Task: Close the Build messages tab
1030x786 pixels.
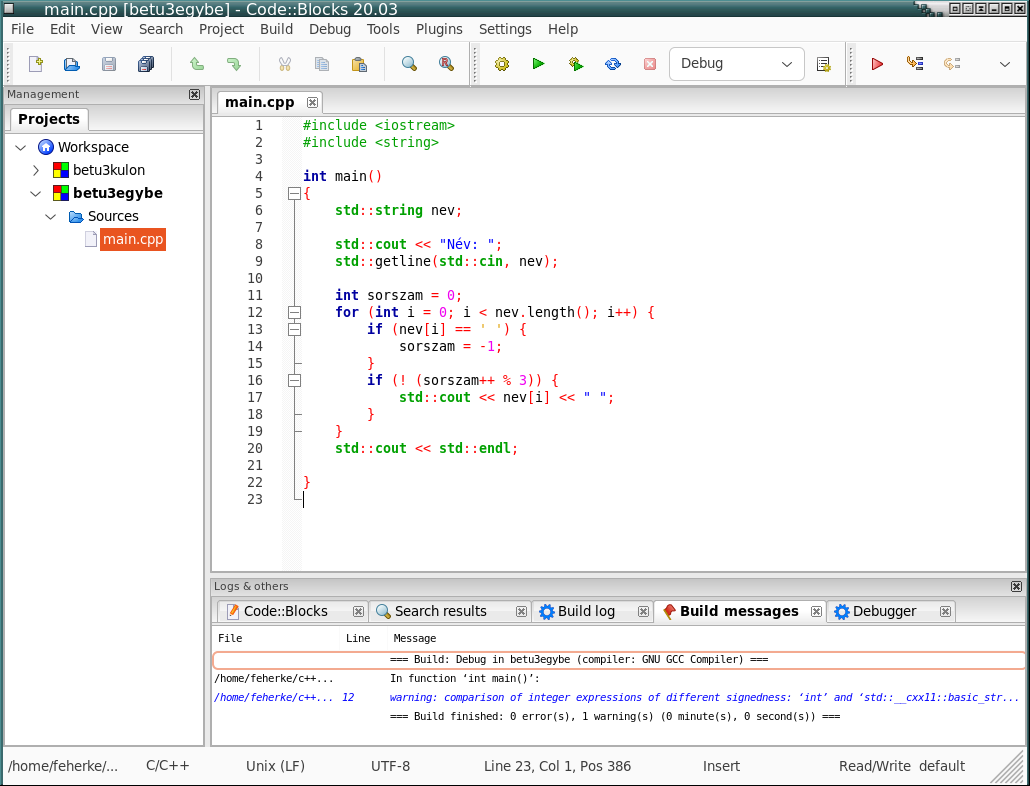Action: [816, 611]
